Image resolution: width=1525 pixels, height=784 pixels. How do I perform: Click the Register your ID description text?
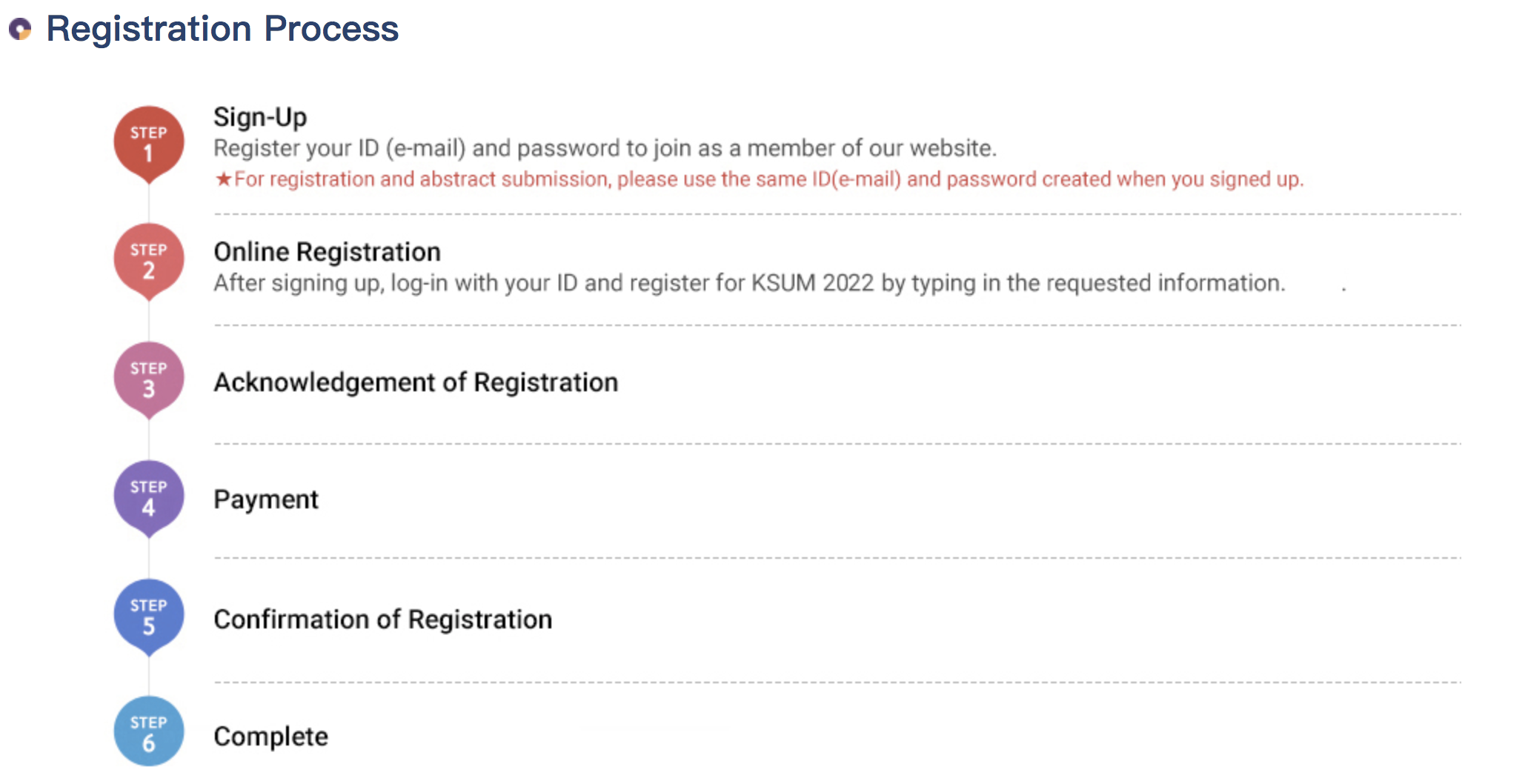(605, 148)
